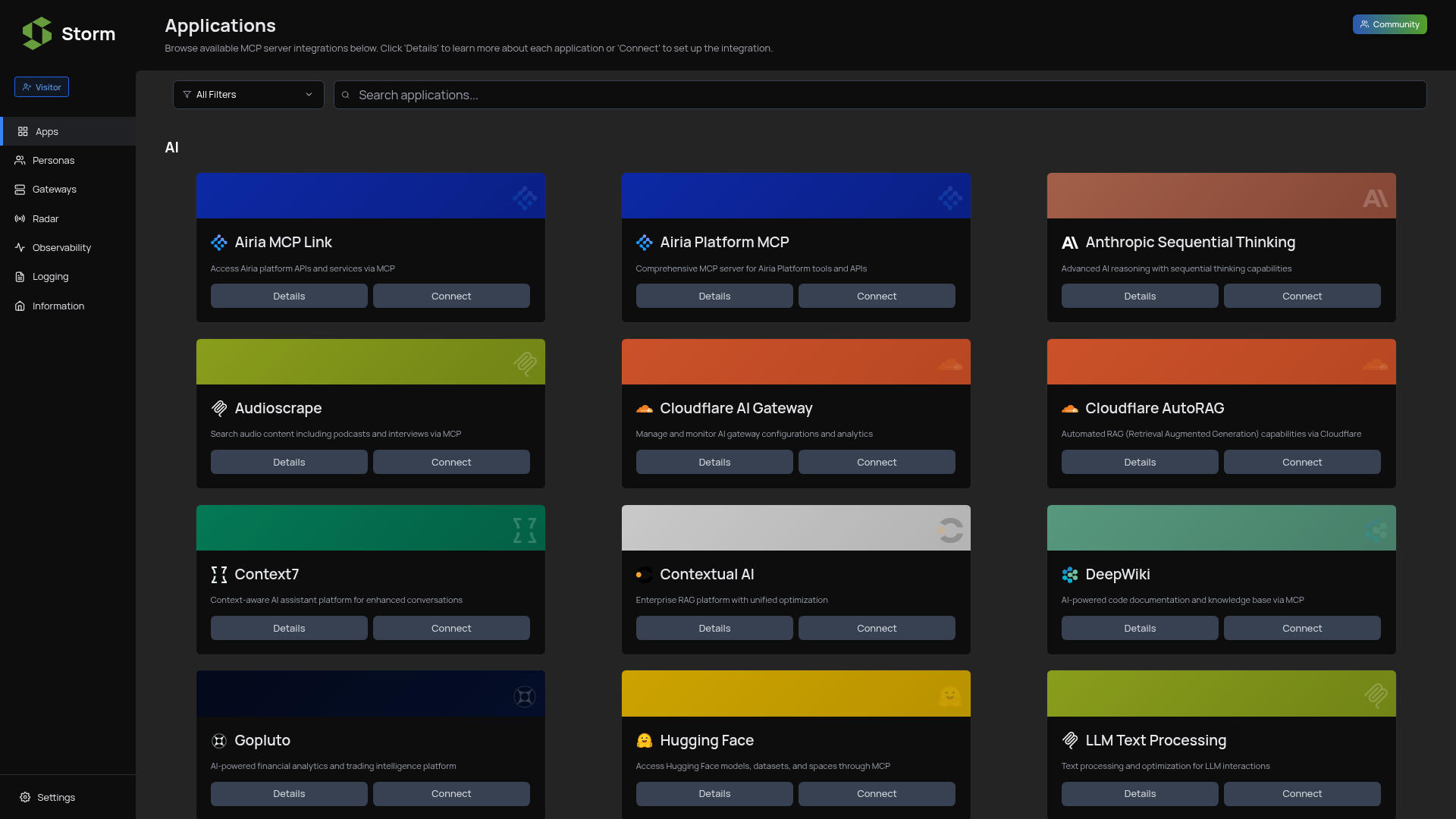The width and height of the screenshot is (1456, 819).
Task: Click the Cloudflare cloud icon beside AI Gateway
Action: pos(644,409)
